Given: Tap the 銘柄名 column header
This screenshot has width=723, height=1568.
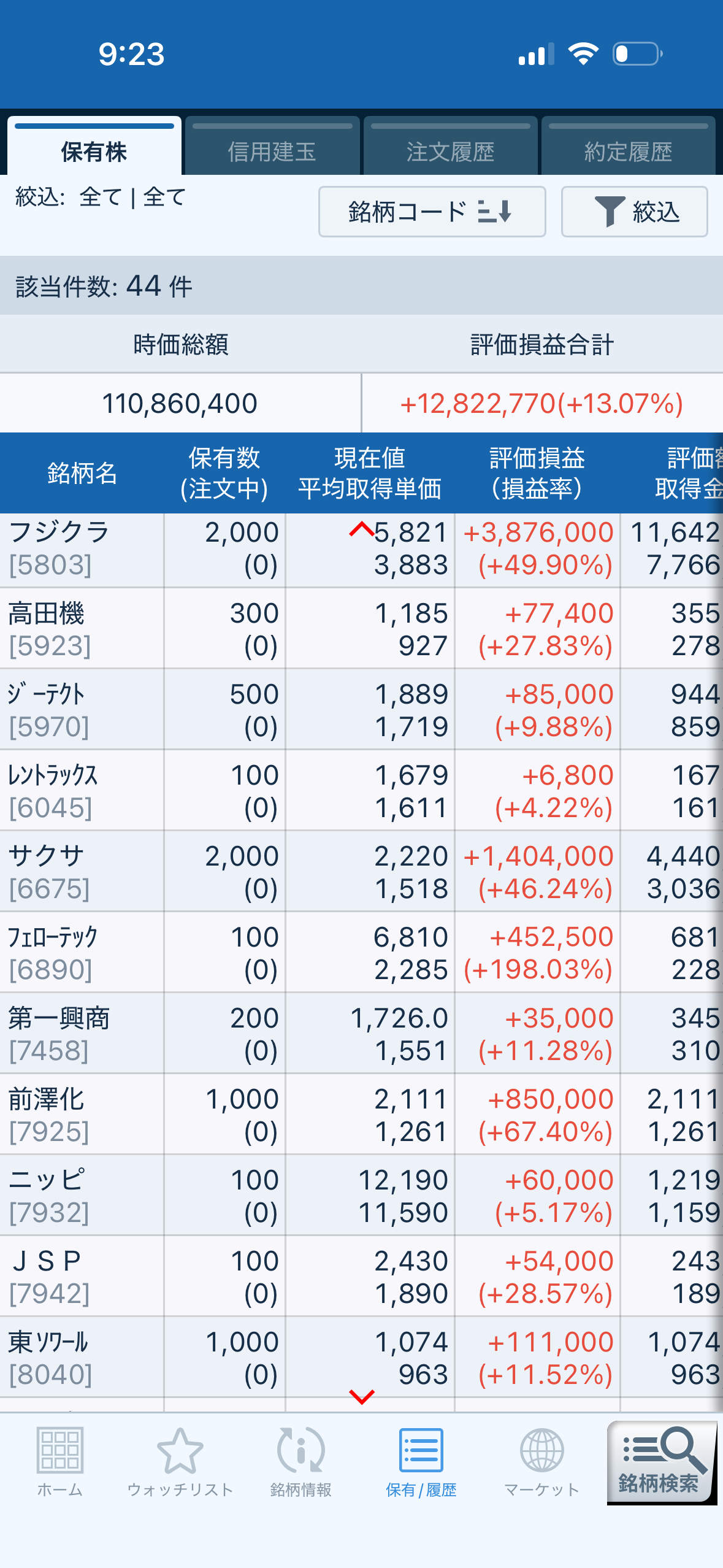Looking at the screenshot, I should (82, 473).
